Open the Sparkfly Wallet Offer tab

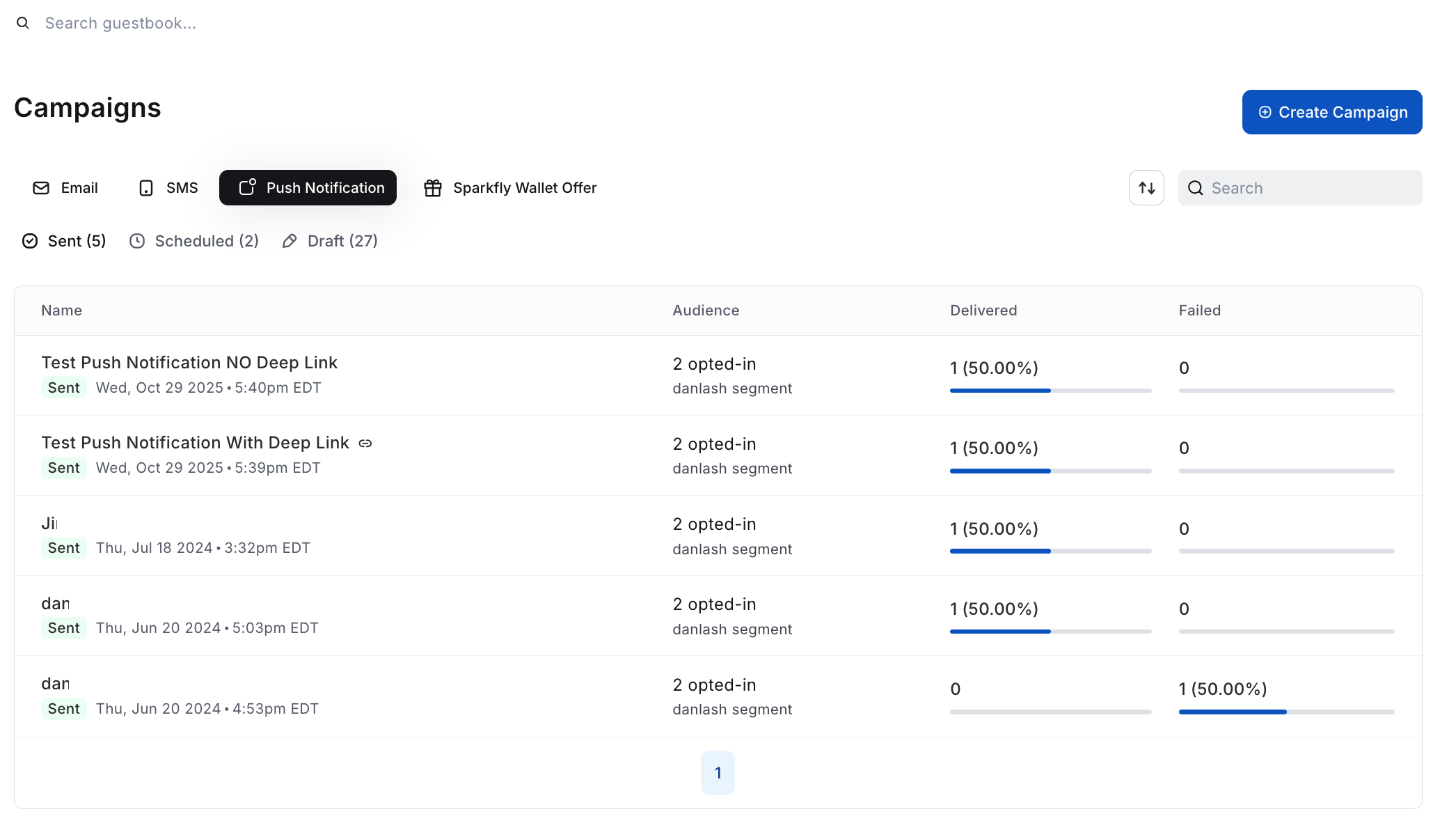(x=510, y=188)
